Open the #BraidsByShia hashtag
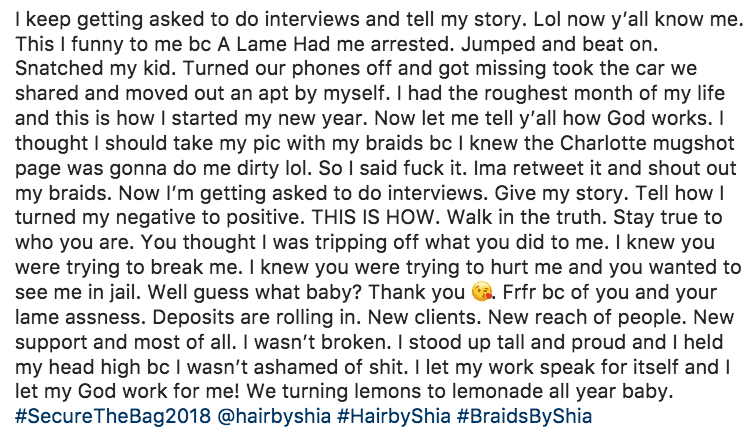The image size is (747, 433). click(x=525, y=416)
